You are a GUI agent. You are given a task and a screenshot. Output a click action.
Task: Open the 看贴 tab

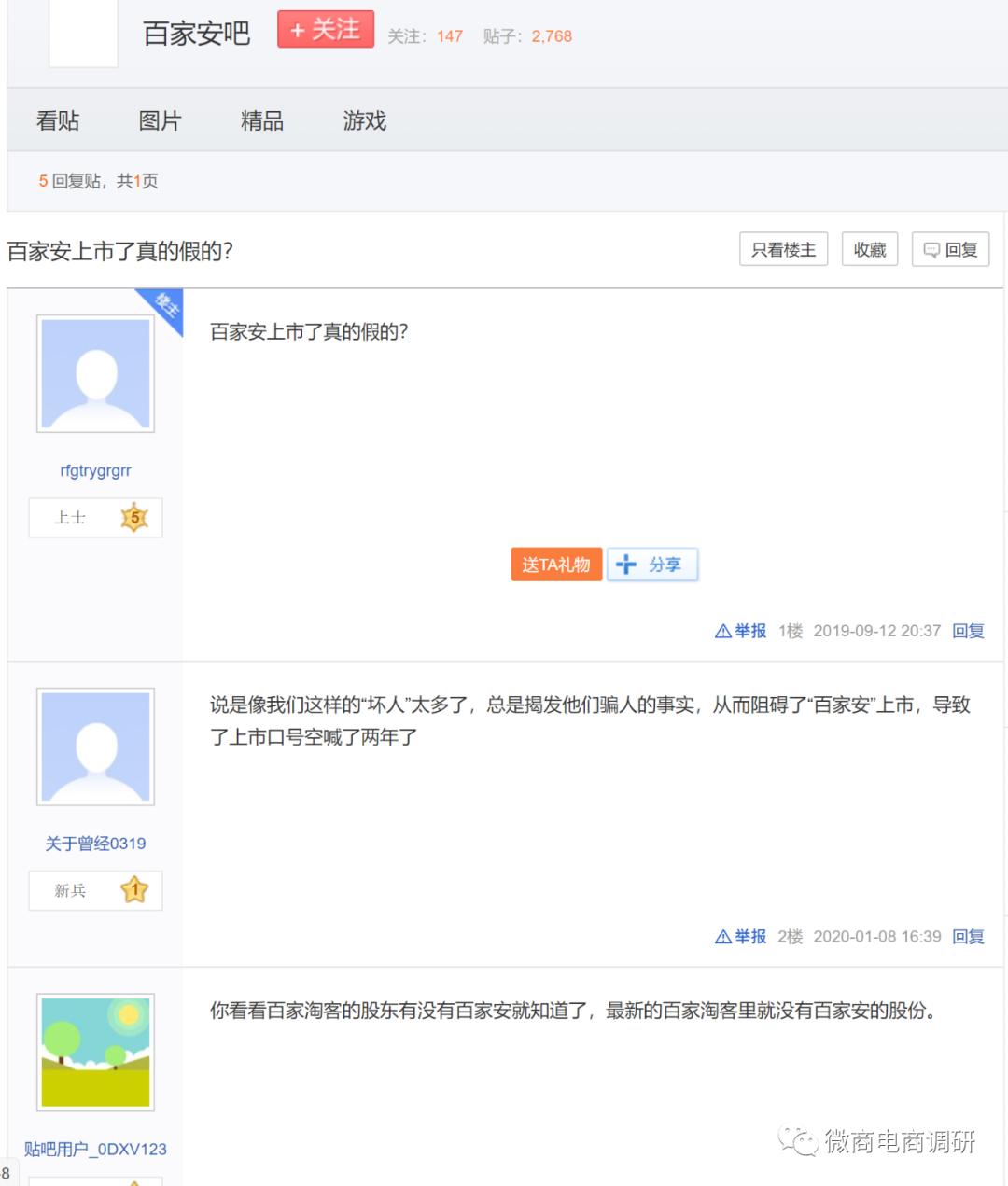58,120
